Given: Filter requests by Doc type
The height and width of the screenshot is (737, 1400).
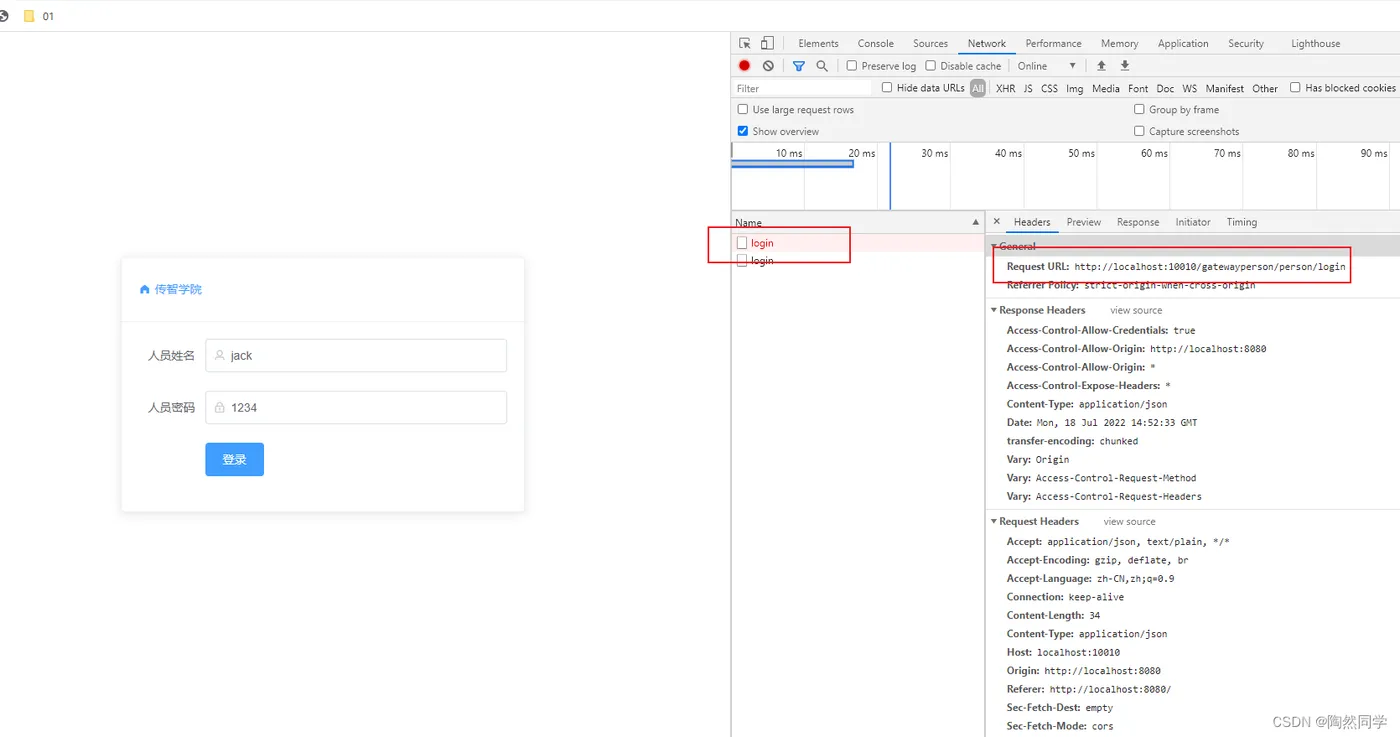Looking at the screenshot, I should coord(1165,88).
